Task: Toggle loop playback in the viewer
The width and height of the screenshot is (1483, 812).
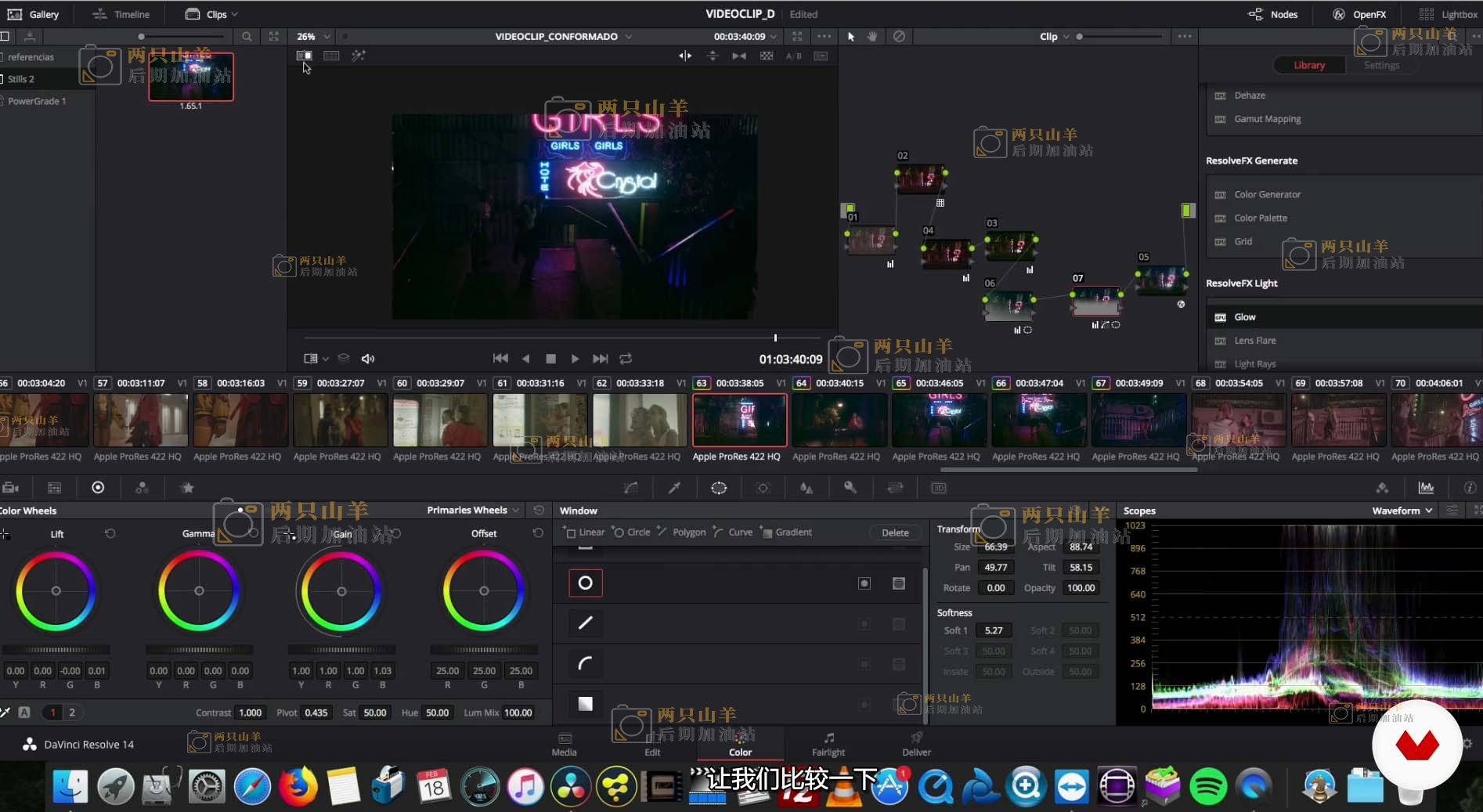Action: coord(626,359)
